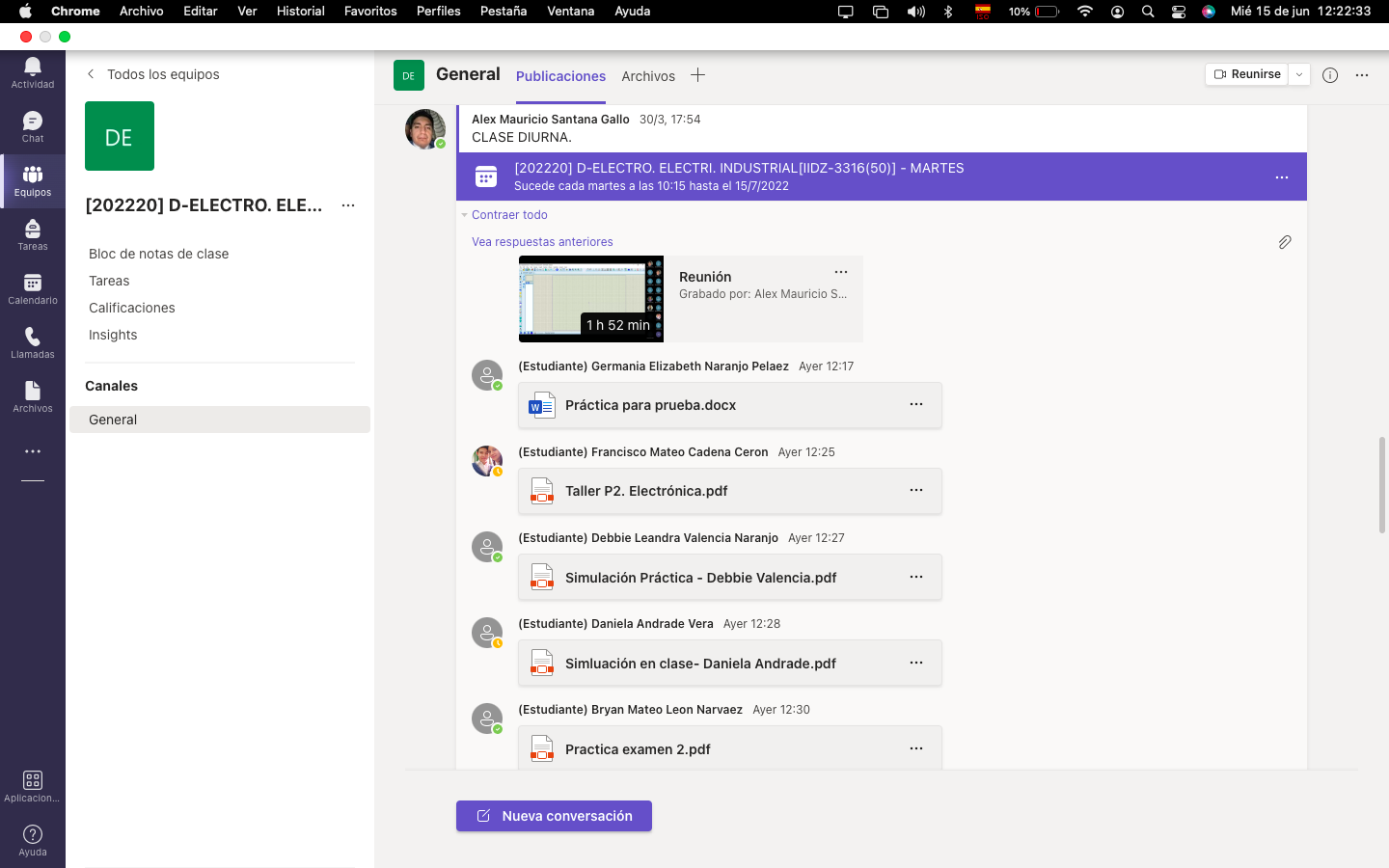Open Archivos icon in left rail
Image resolution: width=1389 pixels, height=868 pixels.
coord(33,396)
